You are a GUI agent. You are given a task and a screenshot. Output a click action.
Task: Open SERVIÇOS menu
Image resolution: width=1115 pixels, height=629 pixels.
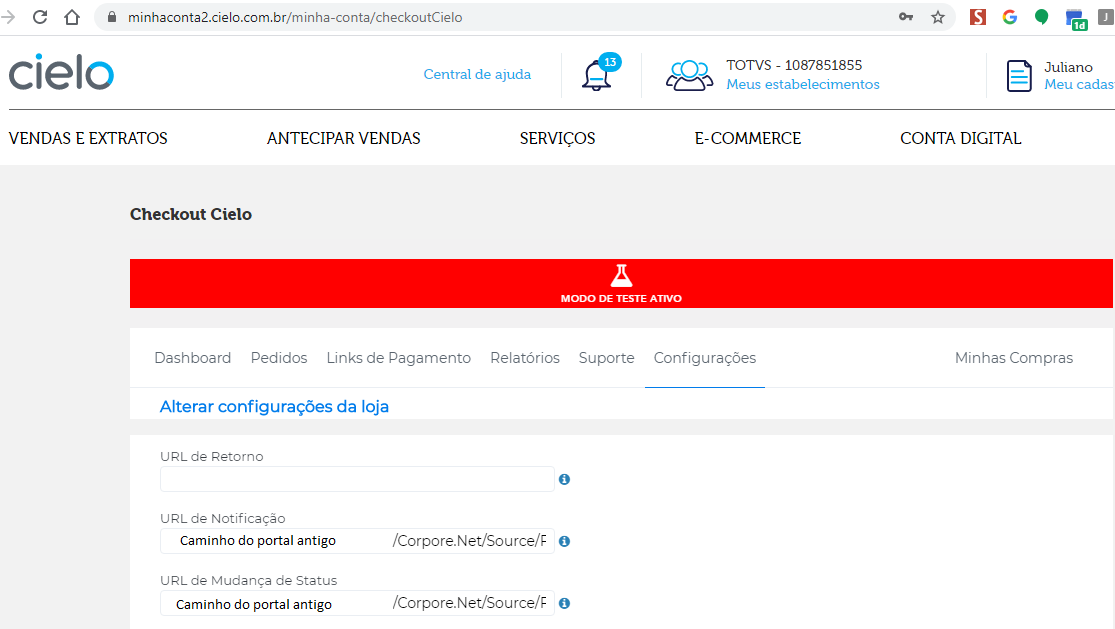(558, 138)
